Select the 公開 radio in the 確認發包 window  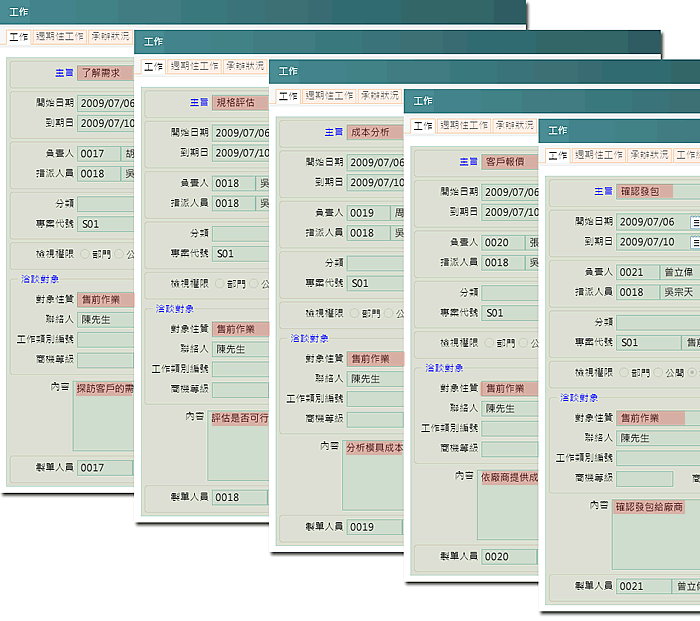[658, 372]
